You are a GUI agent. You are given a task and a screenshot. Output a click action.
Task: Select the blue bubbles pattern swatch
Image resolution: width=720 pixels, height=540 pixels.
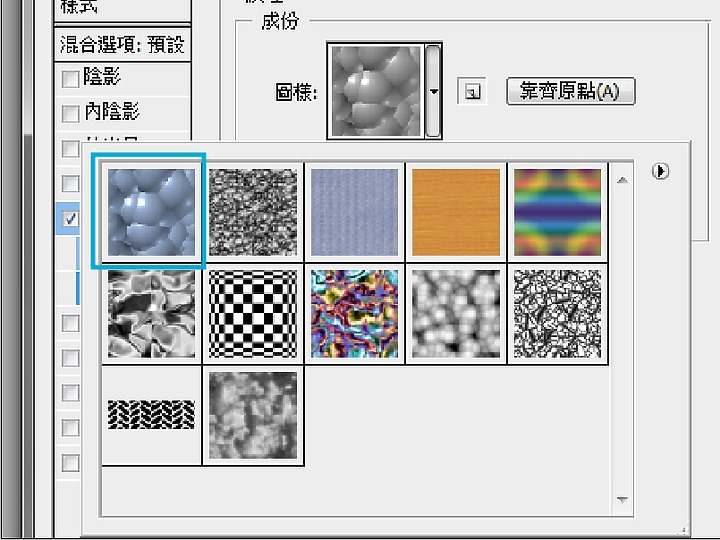click(x=152, y=212)
